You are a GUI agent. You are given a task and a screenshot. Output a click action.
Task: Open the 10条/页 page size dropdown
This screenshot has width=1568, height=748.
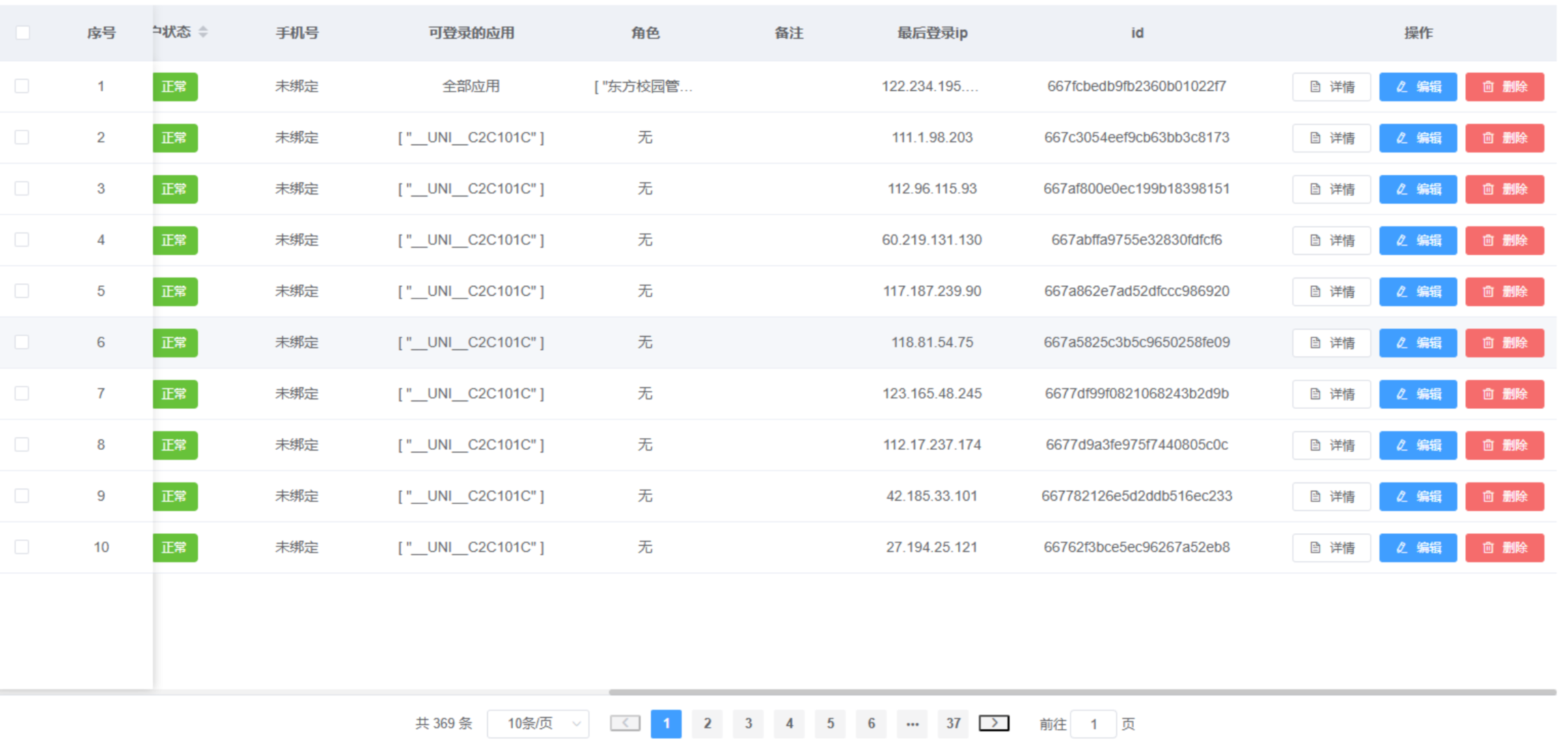538,723
